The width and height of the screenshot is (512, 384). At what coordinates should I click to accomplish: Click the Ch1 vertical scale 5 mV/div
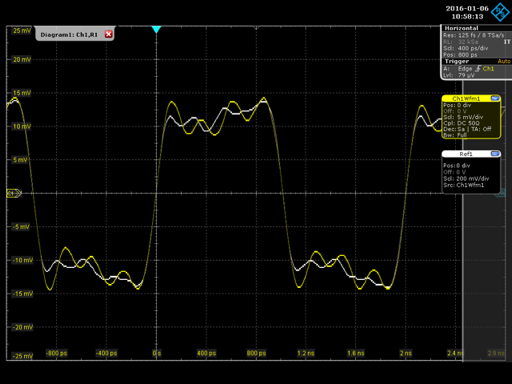click(x=463, y=117)
